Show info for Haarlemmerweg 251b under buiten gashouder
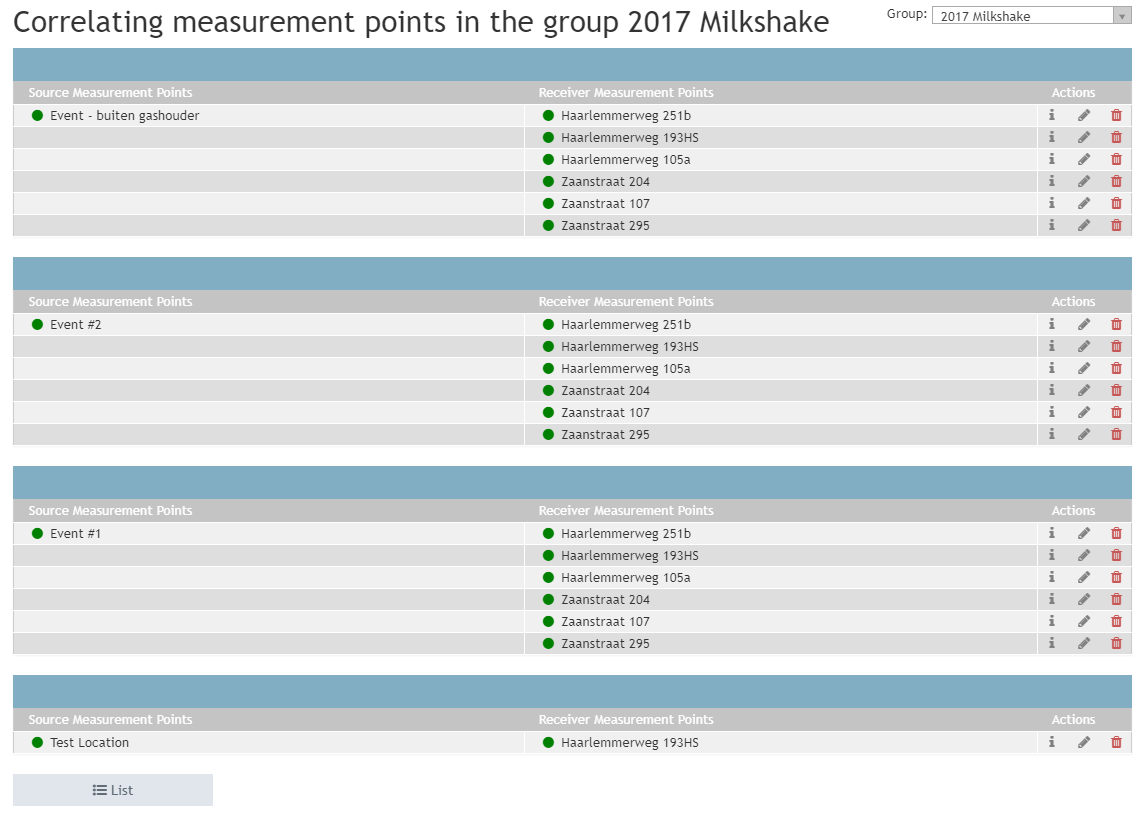The image size is (1142, 815). [1052, 115]
